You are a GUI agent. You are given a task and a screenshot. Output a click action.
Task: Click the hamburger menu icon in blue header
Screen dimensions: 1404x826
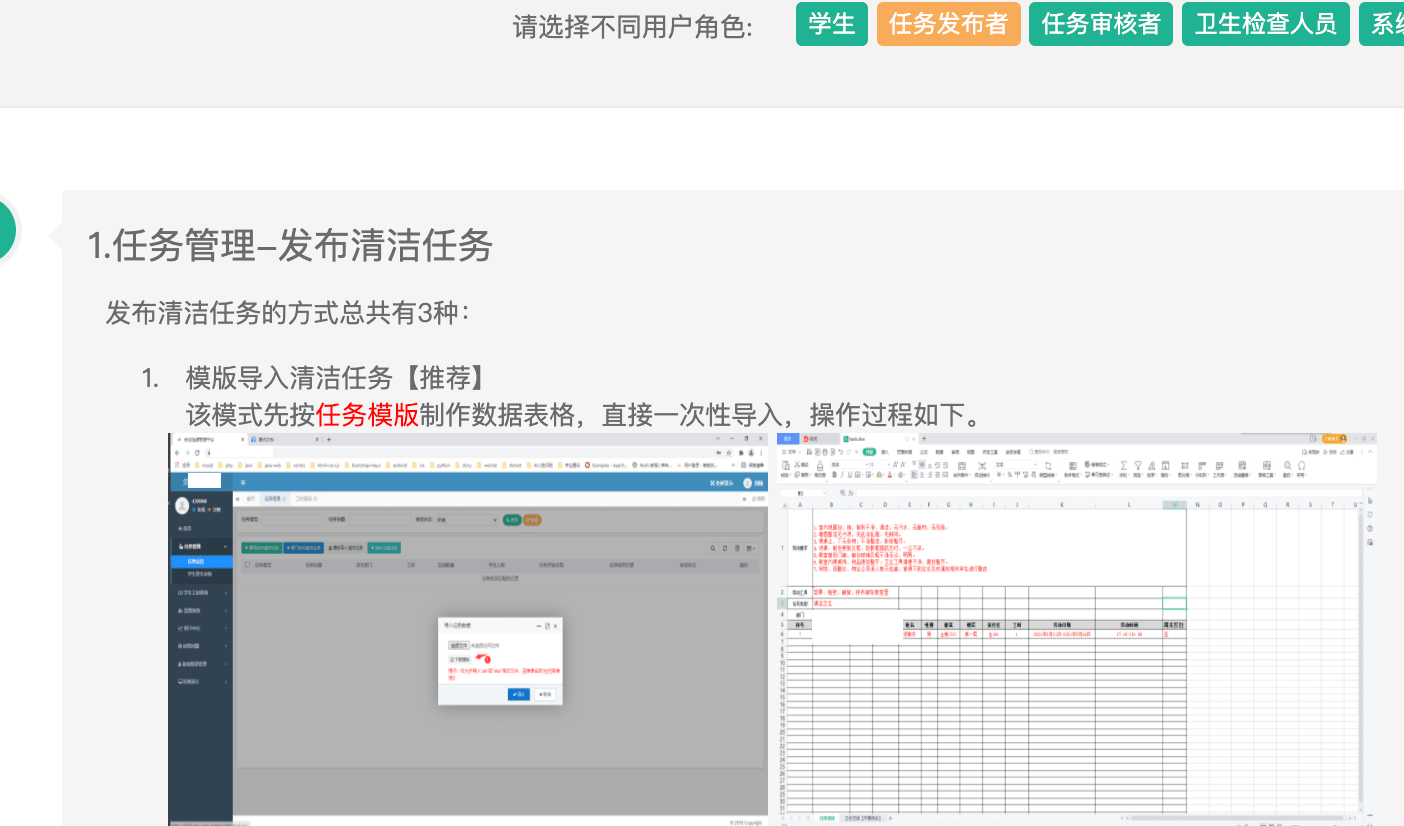point(243,483)
